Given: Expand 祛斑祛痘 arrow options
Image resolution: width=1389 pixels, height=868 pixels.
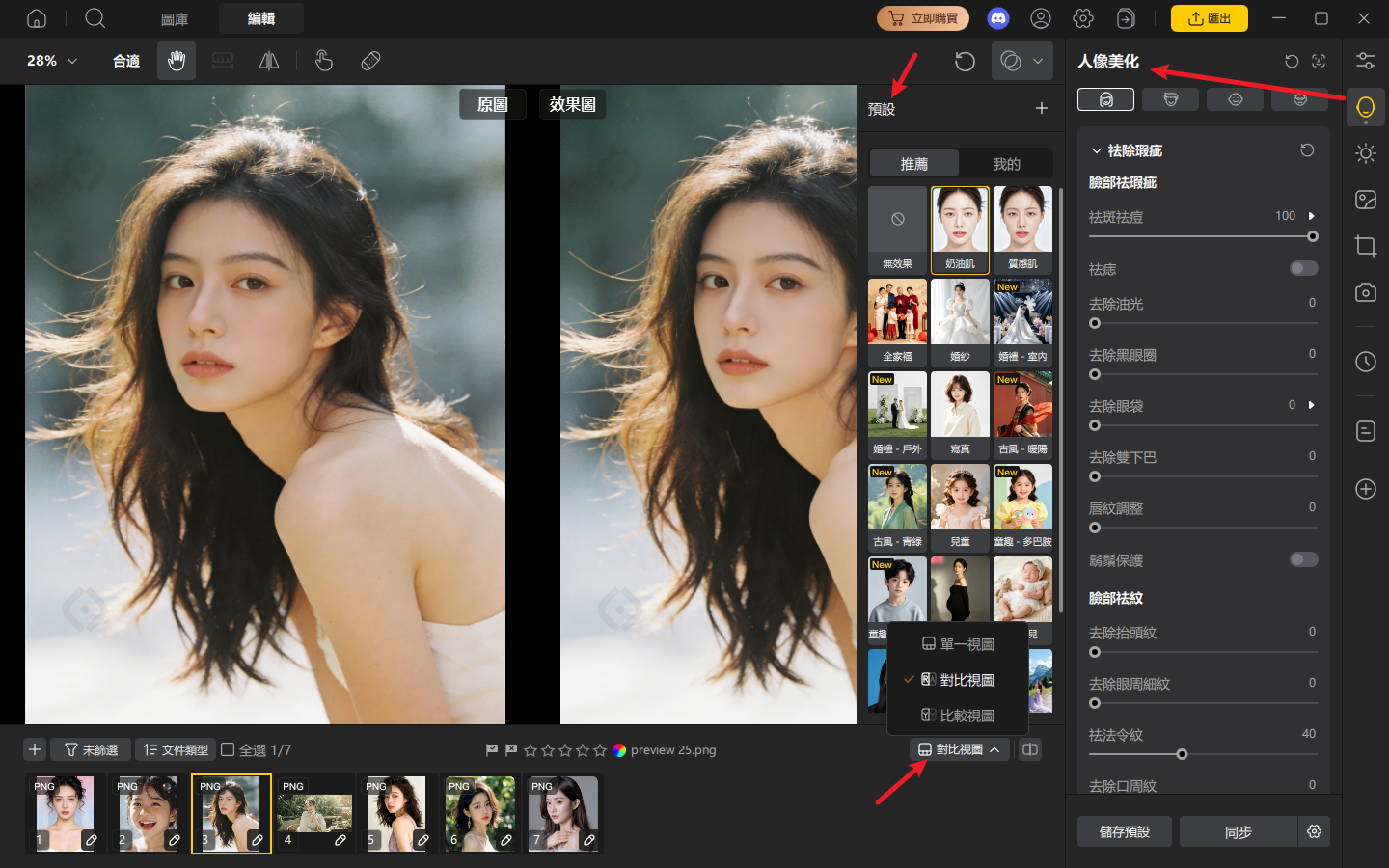Looking at the screenshot, I should [x=1312, y=216].
